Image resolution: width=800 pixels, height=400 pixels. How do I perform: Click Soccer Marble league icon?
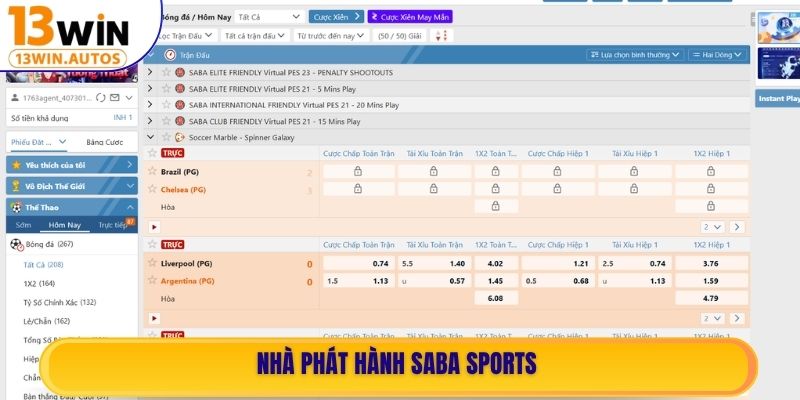click(x=180, y=137)
